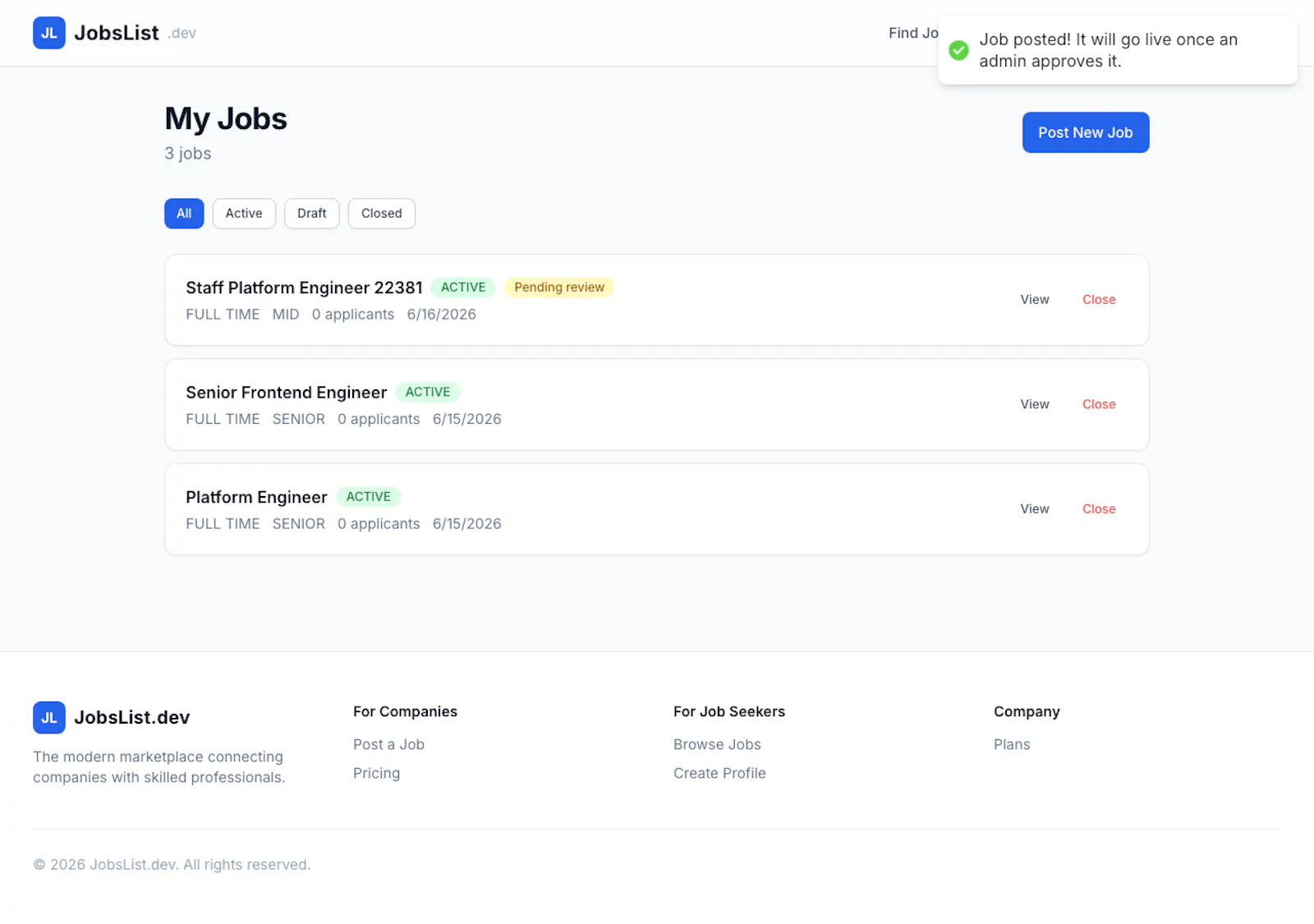
Task: Click the My Jobs heading
Action: pyautogui.click(x=226, y=119)
